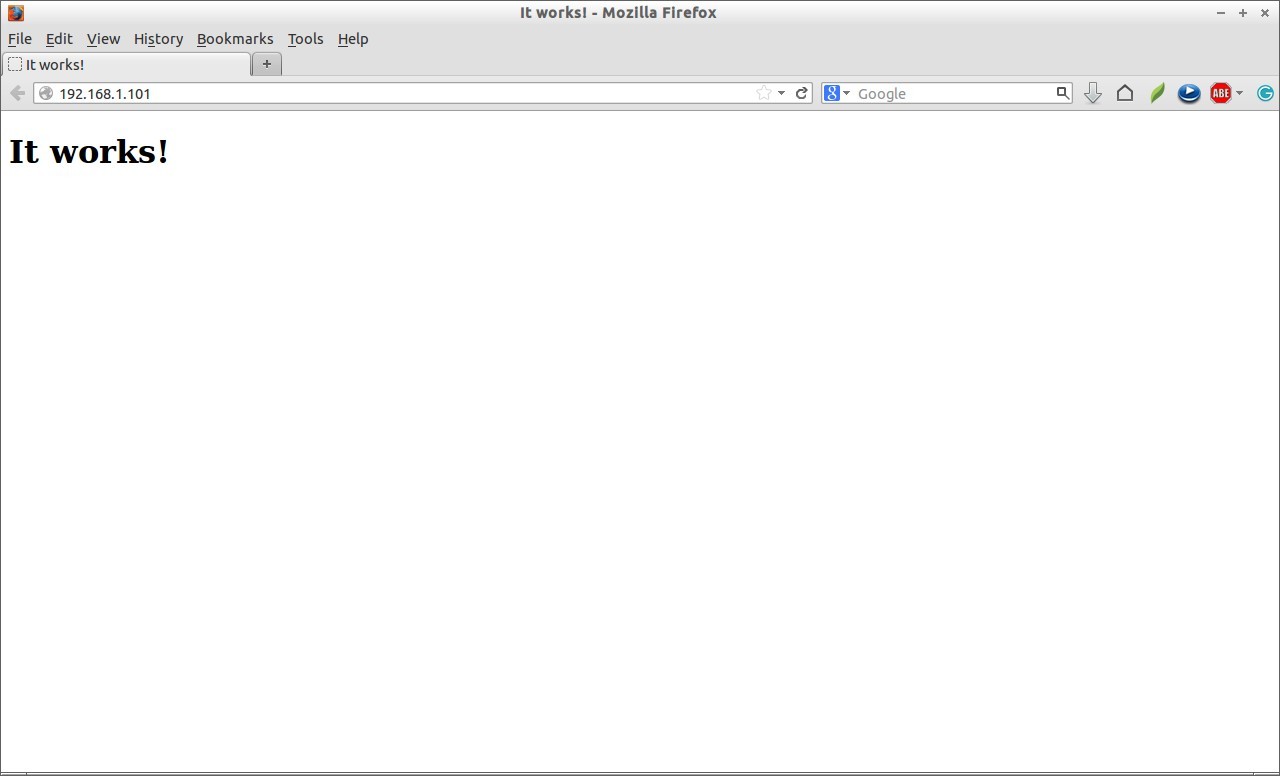Select the 'It works!' tab
This screenshot has height=776, width=1280.
(126, 64)
